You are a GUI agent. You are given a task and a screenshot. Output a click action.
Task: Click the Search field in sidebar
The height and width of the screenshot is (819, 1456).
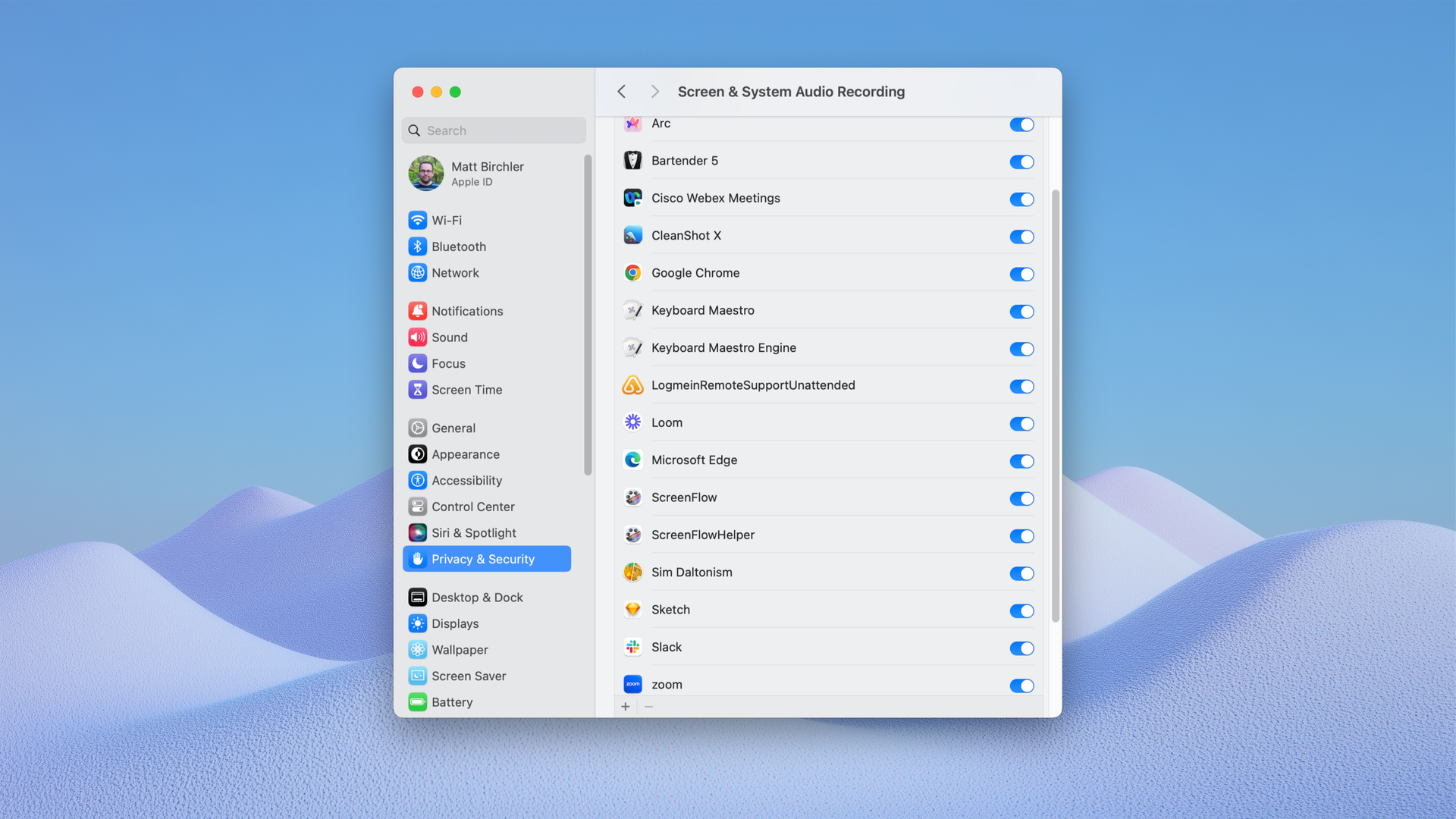pos(494,130)
